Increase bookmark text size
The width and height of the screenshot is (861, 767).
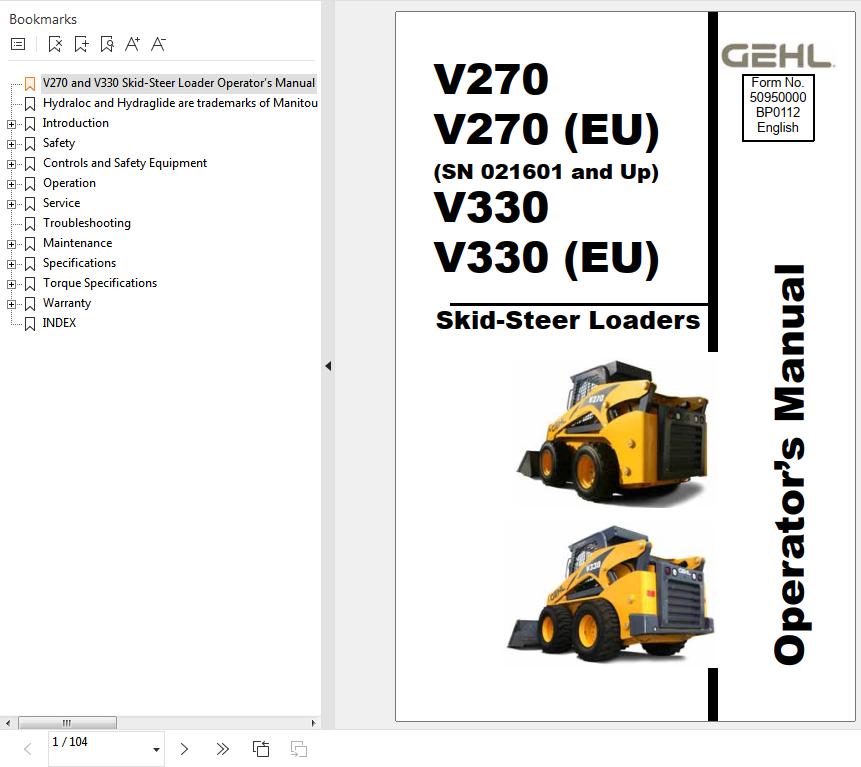click(132, 44)
